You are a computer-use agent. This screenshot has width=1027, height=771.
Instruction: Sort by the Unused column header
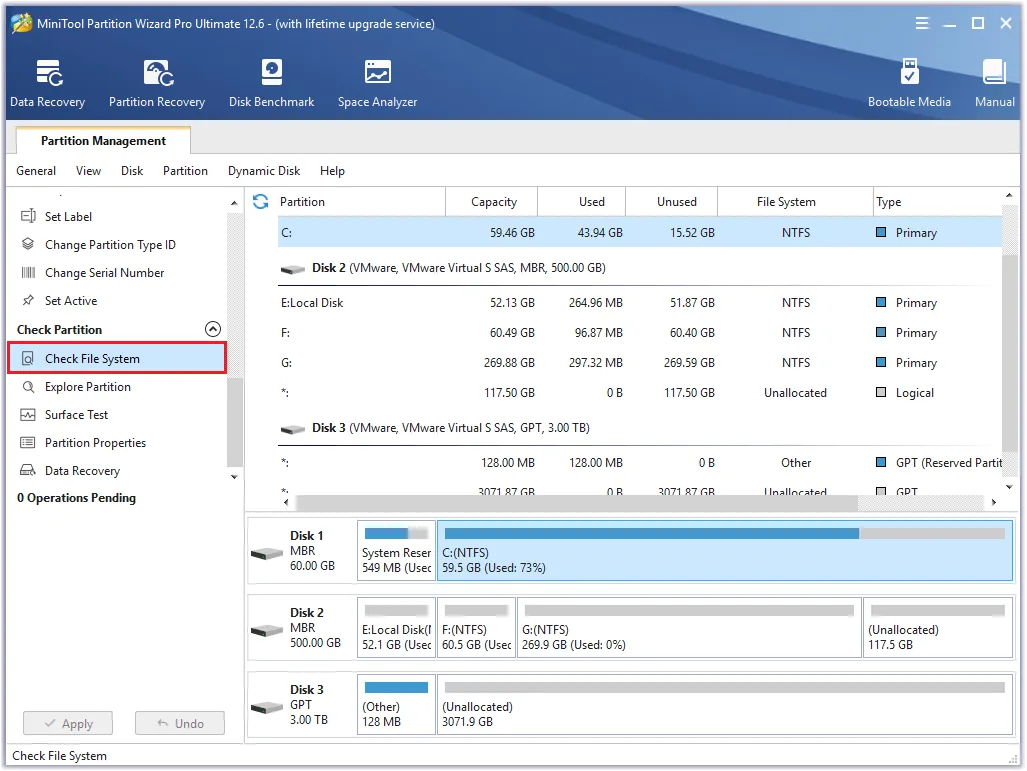click(x=671, y=202)
